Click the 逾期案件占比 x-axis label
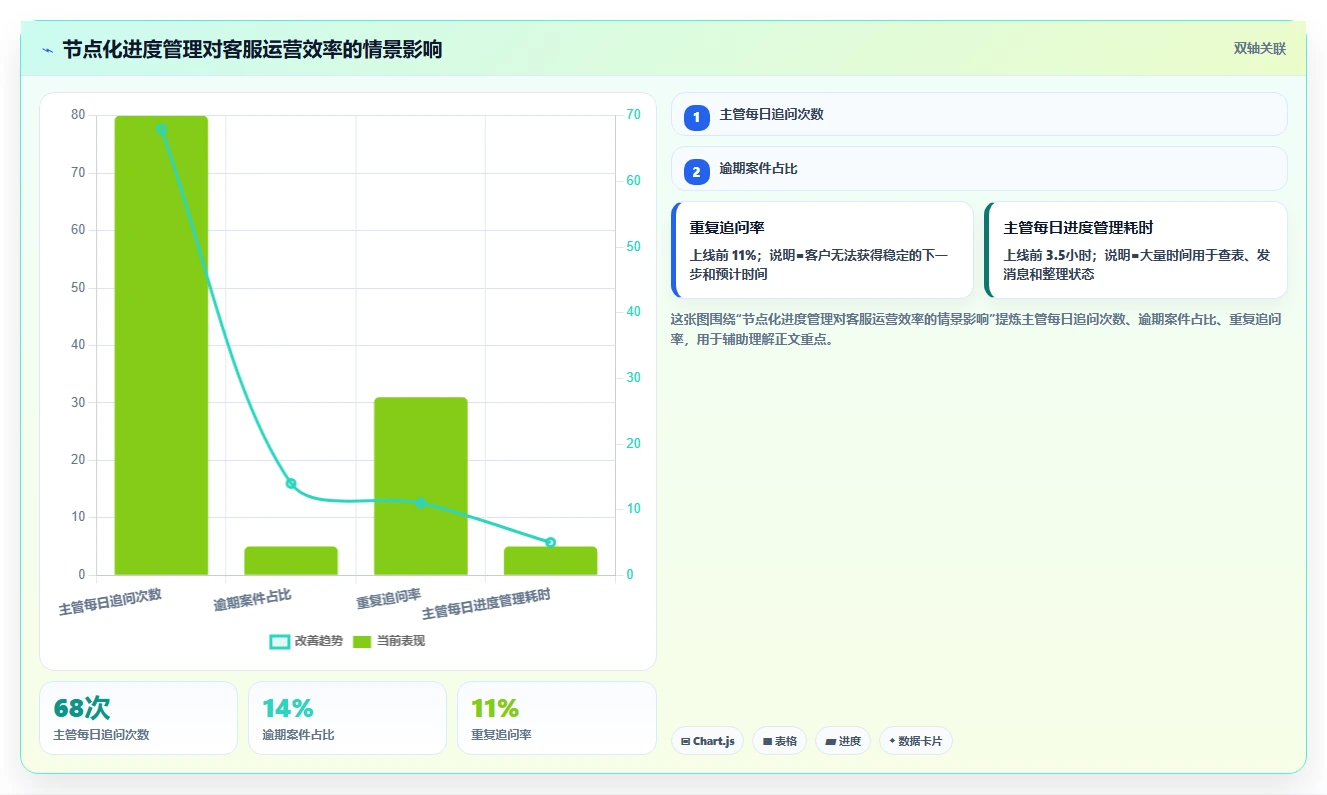This screenshot has width=1327, height=795. pyautogui.click(x=252, y=600)
